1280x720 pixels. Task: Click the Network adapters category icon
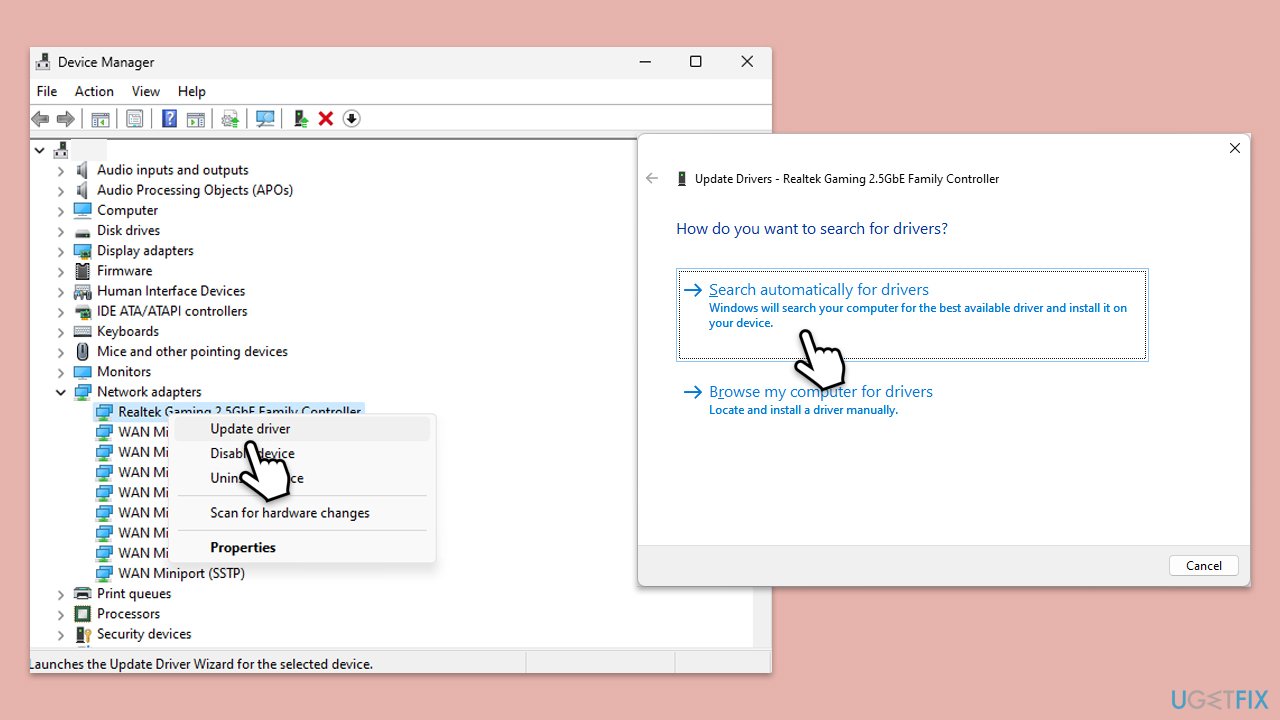coord(83,392)
